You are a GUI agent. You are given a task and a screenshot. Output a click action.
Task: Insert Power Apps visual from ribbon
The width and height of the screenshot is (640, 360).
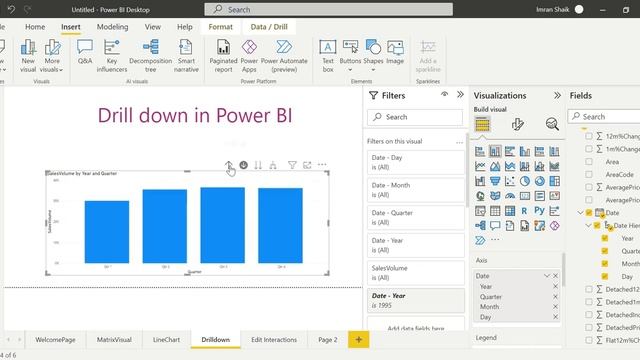pyautogui.click(x=249, y=56)
